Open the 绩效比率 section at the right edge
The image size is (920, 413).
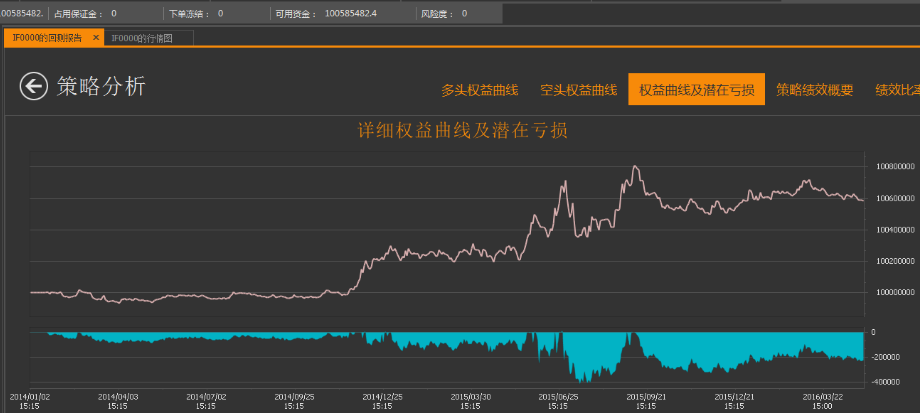(897, 90)
